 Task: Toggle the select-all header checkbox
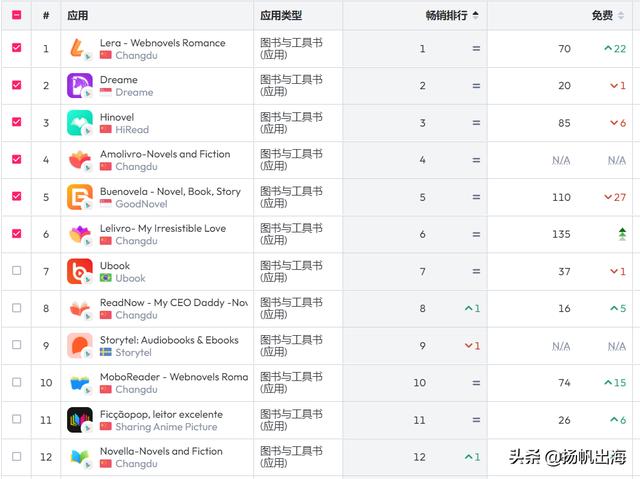pos(16,15)
